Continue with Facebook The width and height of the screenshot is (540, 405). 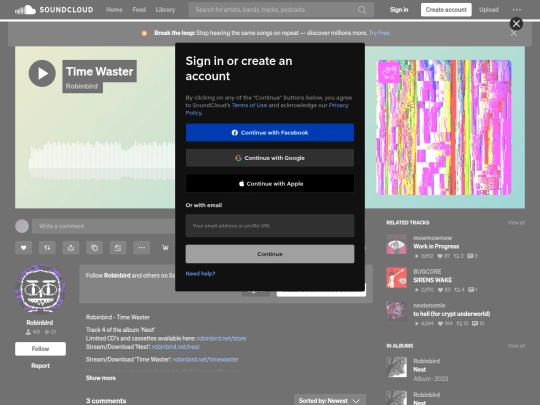[x=270, y=133]
